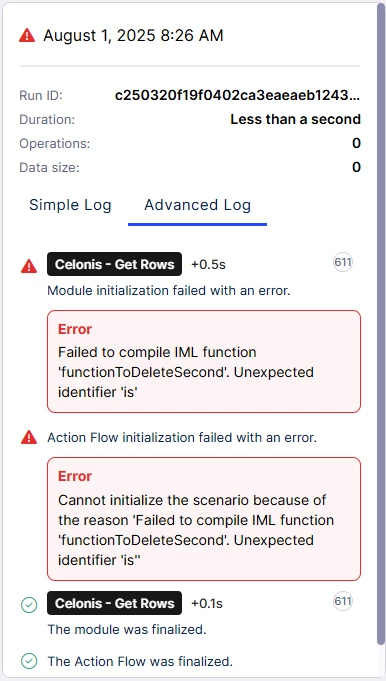Click the Less than a second duration value
The height and width of the screenshot is (681, 386).
(295, 119)
